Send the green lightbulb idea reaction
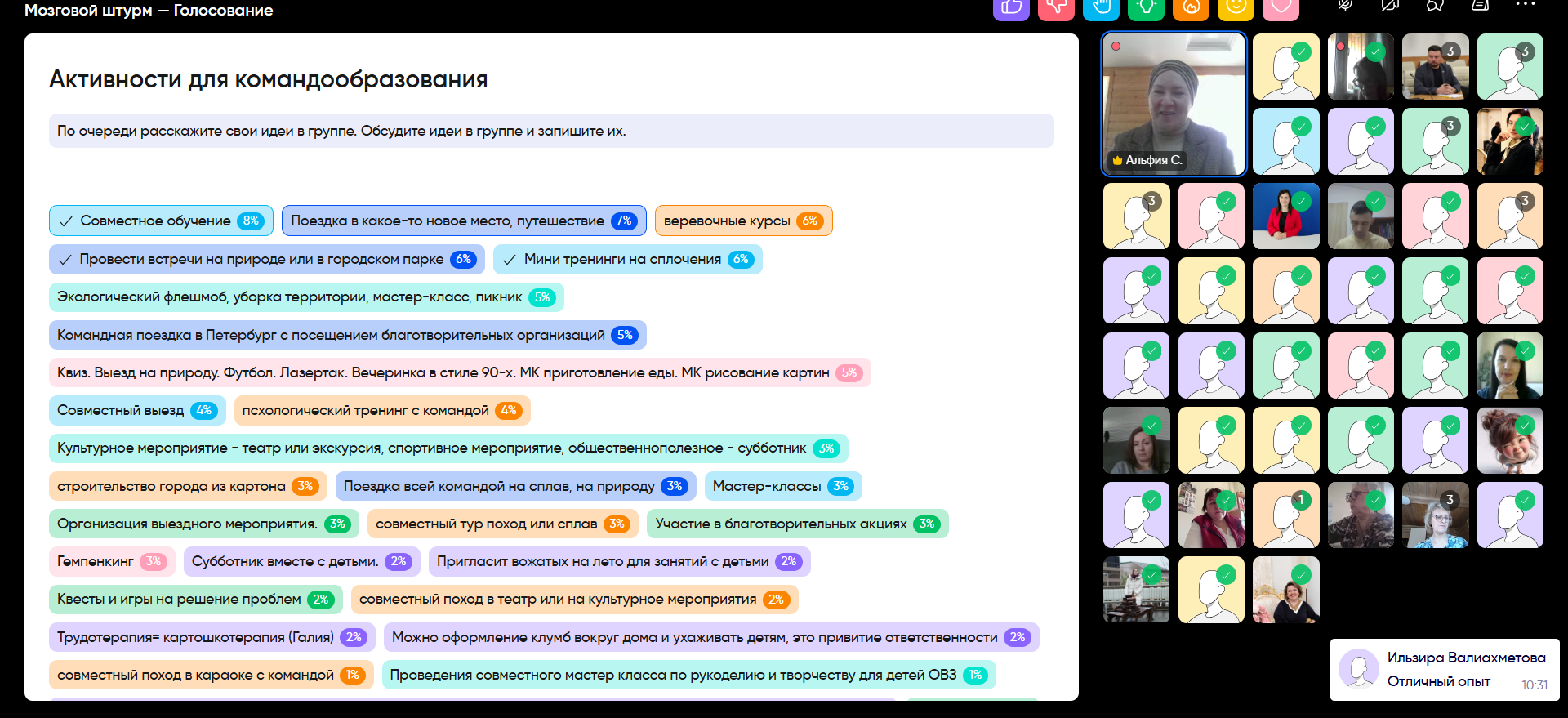1568x718 pixels. pyautogui.click(x=1146, y=8)
